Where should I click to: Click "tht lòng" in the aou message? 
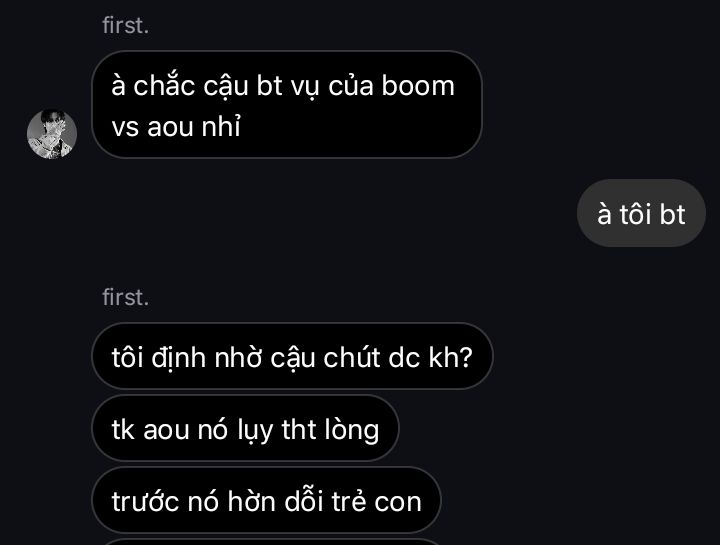(x=330, y=430)
